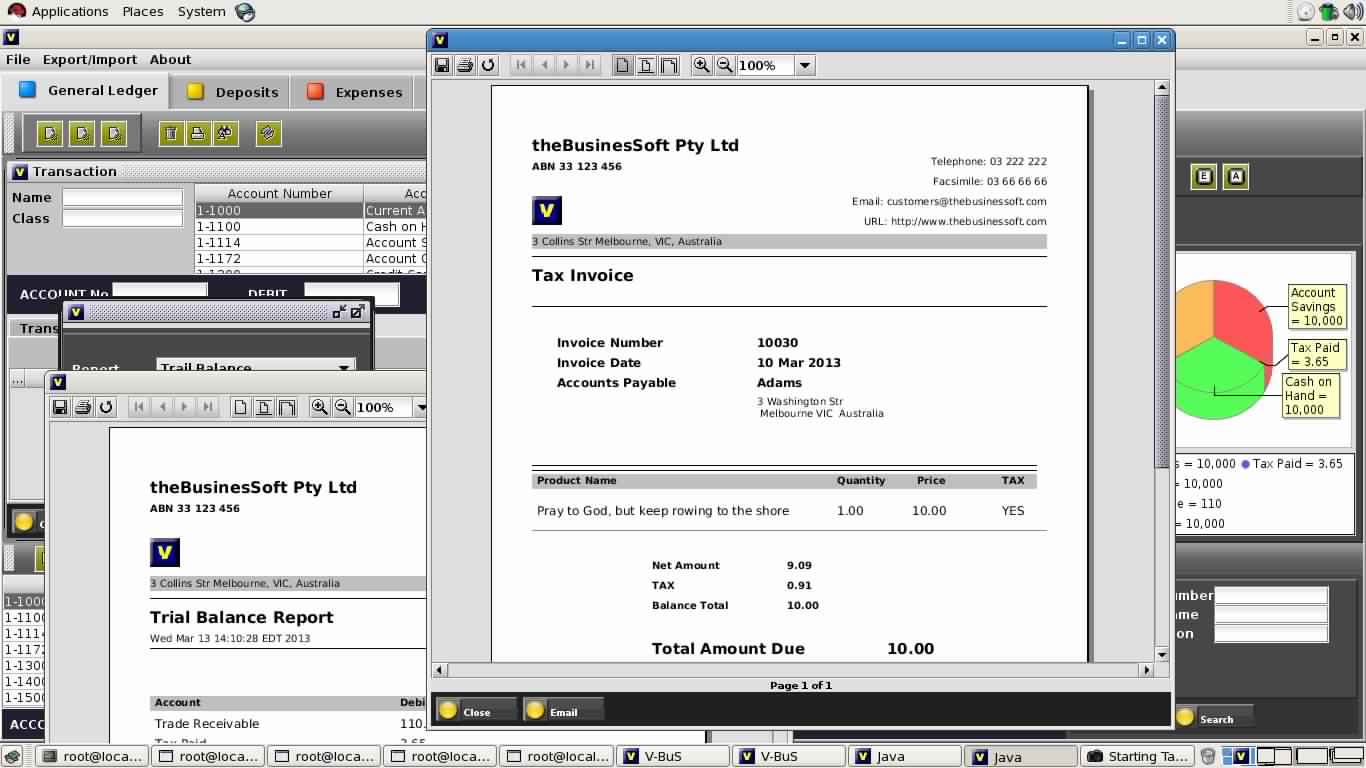Click invoice viewer vertical scrollbar
The image size is (1366, 768).
[x=1162, y=370]
